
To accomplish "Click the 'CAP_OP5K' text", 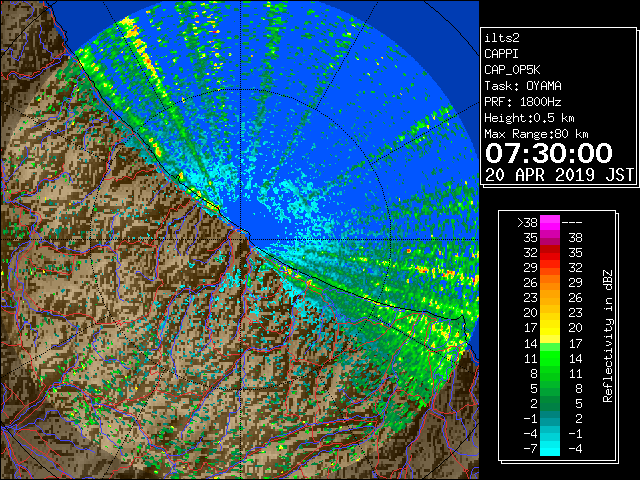I will [x=512, y=70].
